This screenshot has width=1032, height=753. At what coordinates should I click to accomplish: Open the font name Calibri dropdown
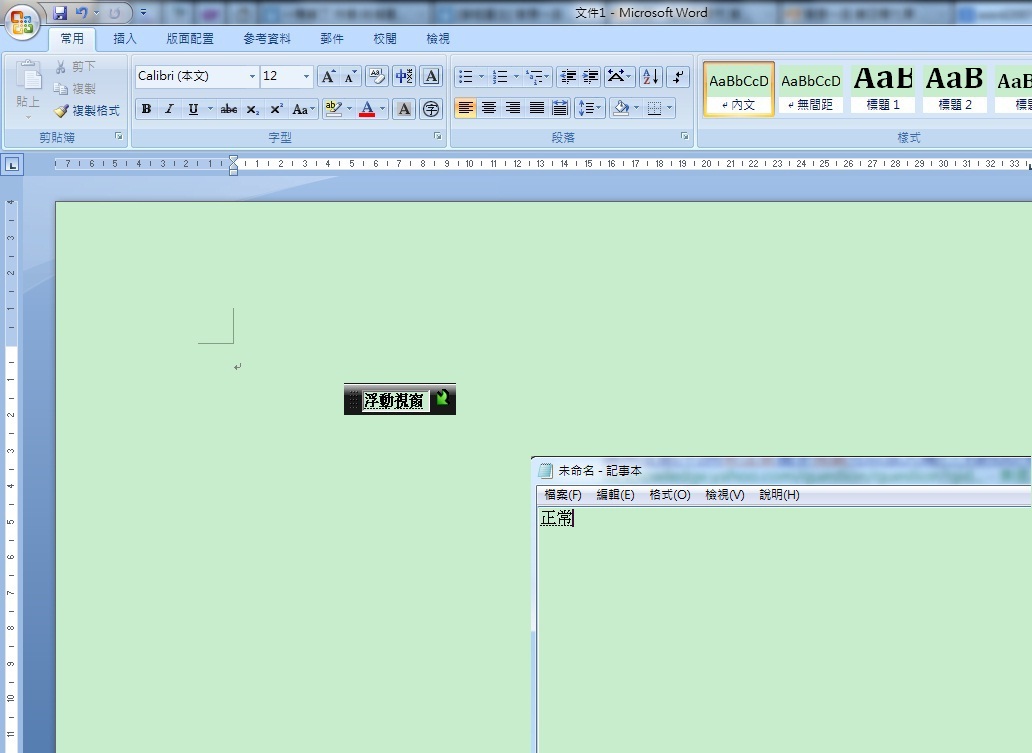tap(252, 77)
